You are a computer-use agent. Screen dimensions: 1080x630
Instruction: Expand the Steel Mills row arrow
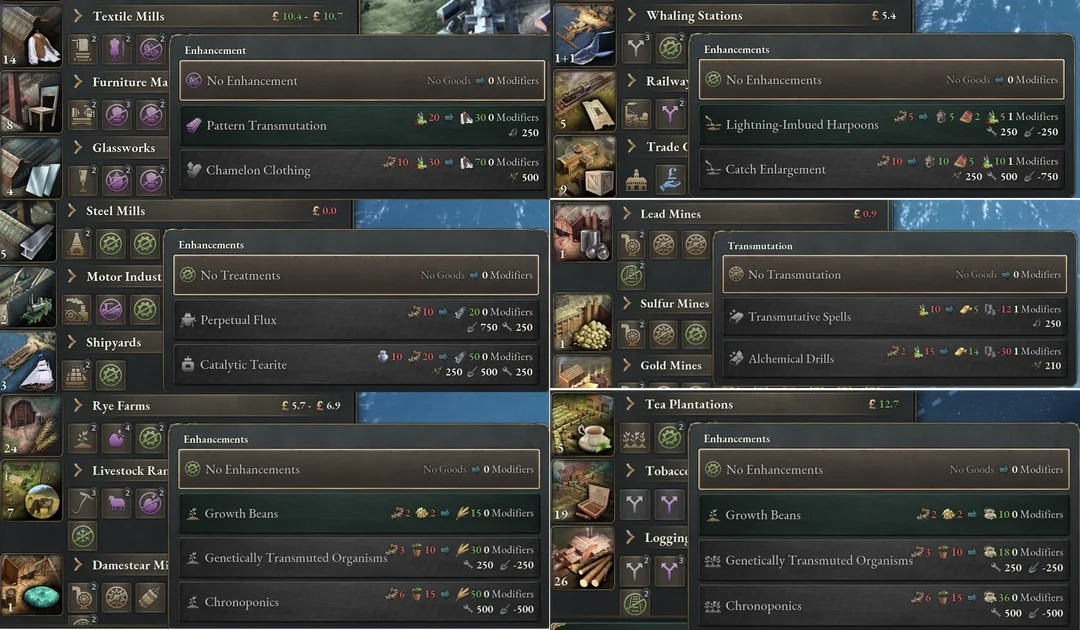click(71, 210)
